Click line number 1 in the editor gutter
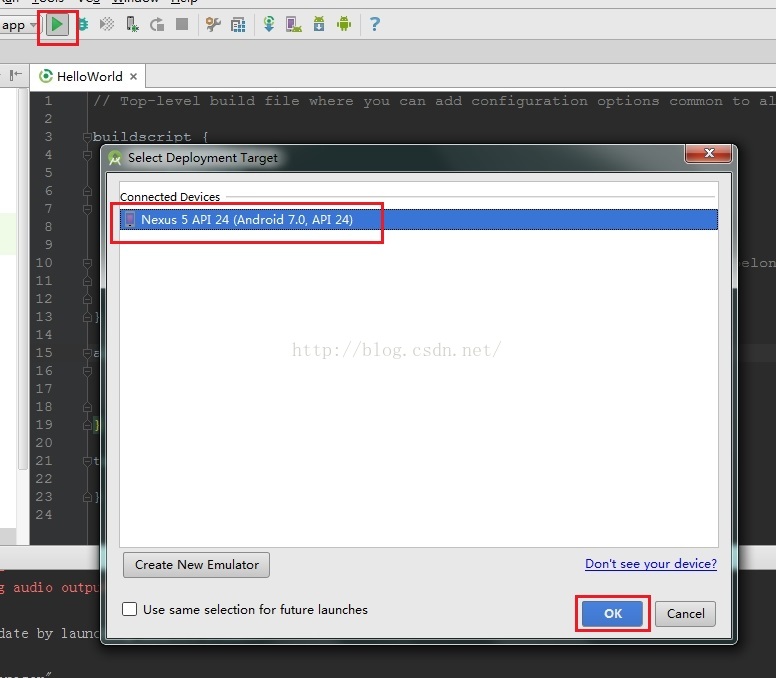 pyautogui.click(x=48, y=101)
